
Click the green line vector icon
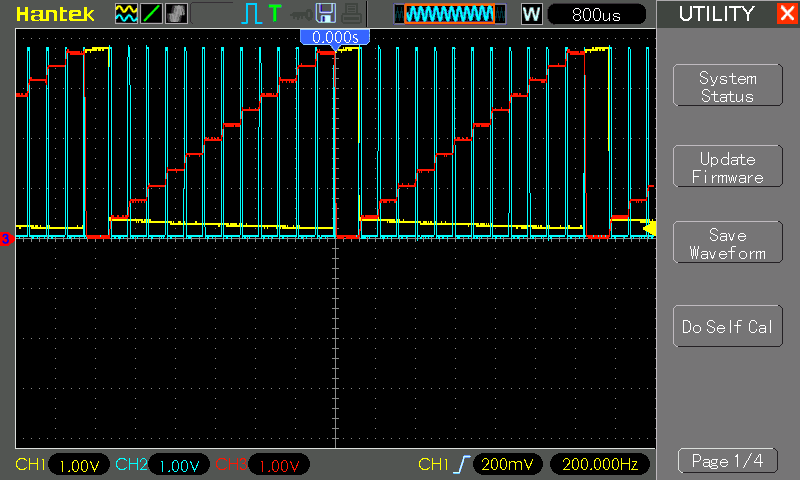pos(151,14)
